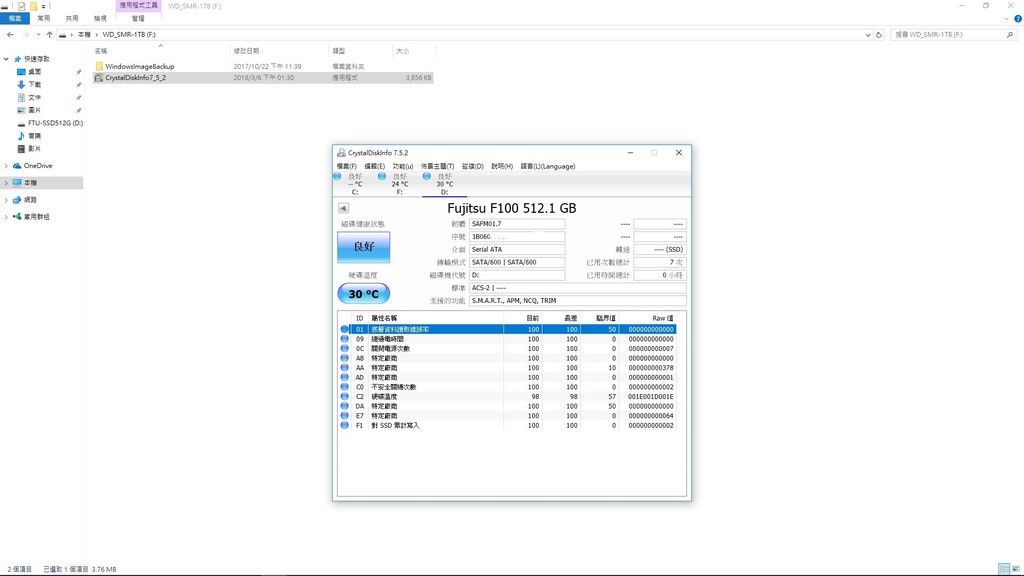This screenshot has height=576, width=1024.
Task: Click the Properties icon in quick access toolbar
Action: click(22, 6)
